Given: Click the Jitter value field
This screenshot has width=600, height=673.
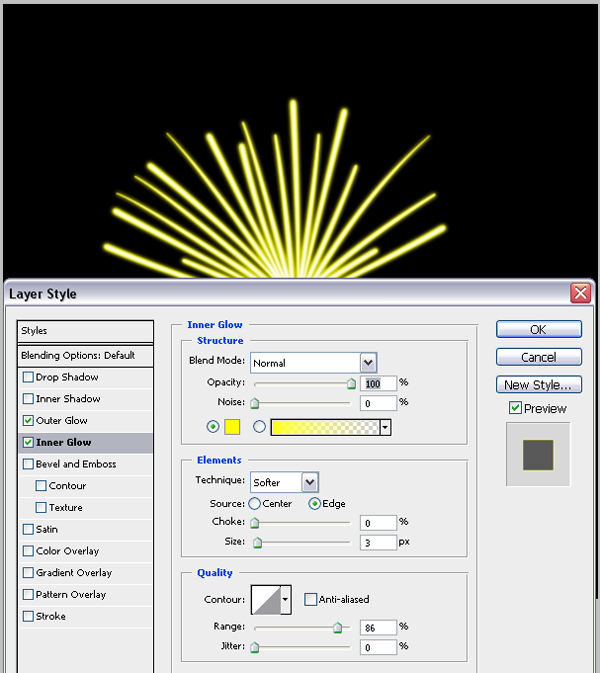Looking at the screenshot, I should tap(378, 647).
